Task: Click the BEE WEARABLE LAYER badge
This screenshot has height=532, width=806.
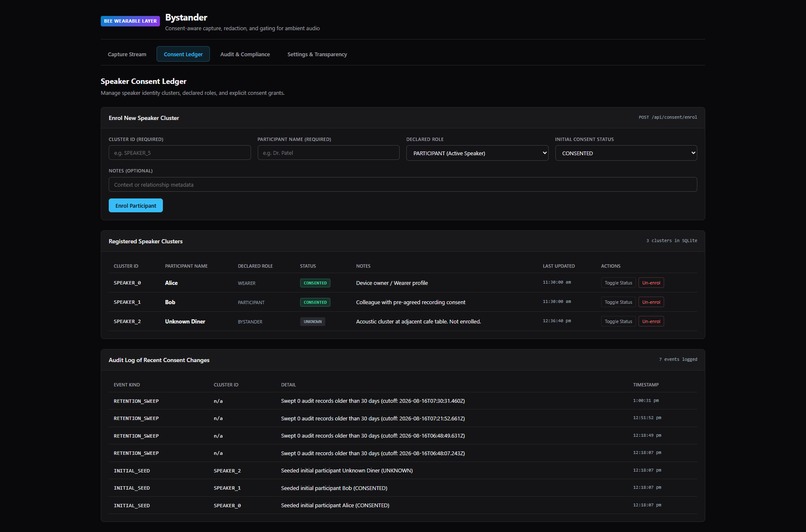Action: (x=131, y=21)
